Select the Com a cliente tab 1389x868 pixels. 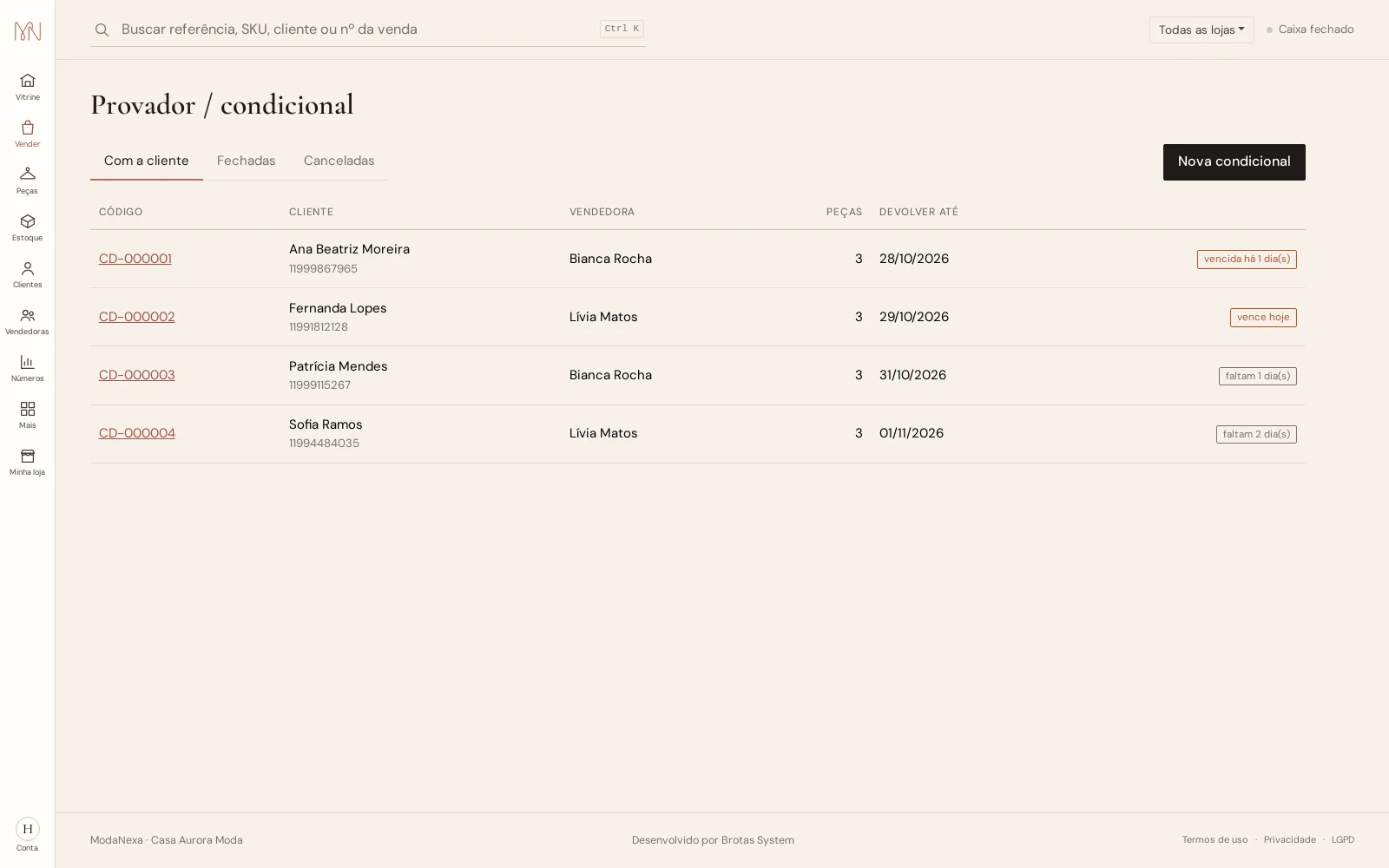[147, 161]
